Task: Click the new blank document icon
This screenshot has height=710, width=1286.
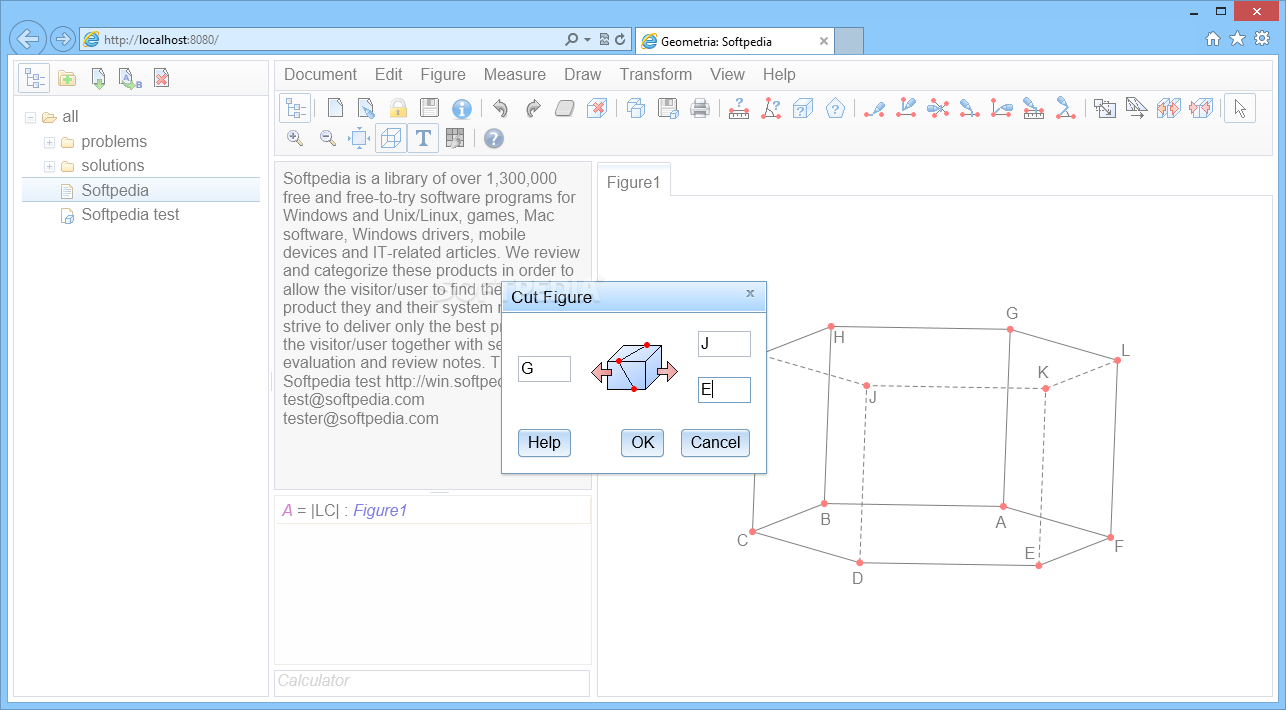Action: 335,108
